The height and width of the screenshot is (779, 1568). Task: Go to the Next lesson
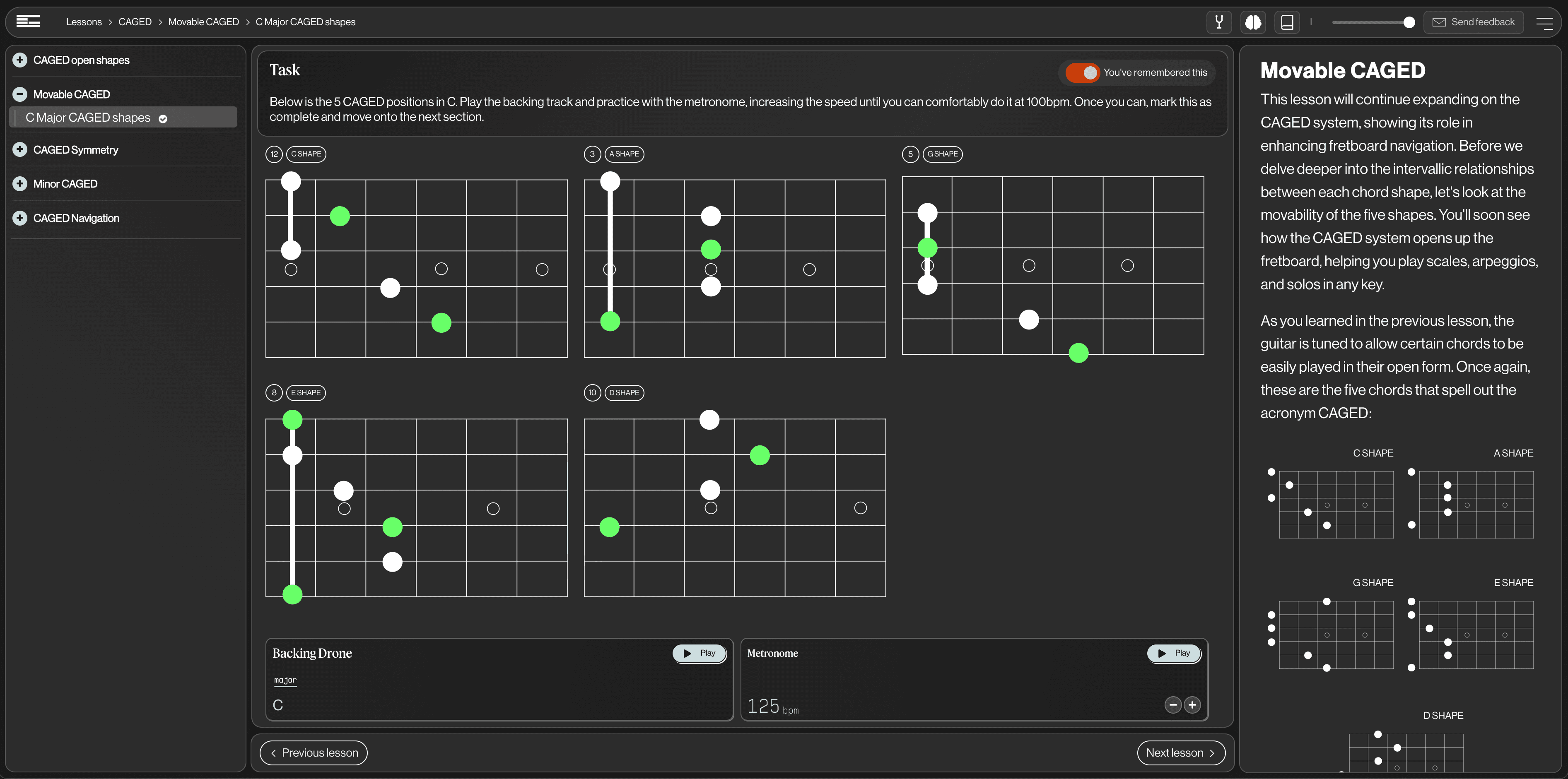[x=1181, y=753]
